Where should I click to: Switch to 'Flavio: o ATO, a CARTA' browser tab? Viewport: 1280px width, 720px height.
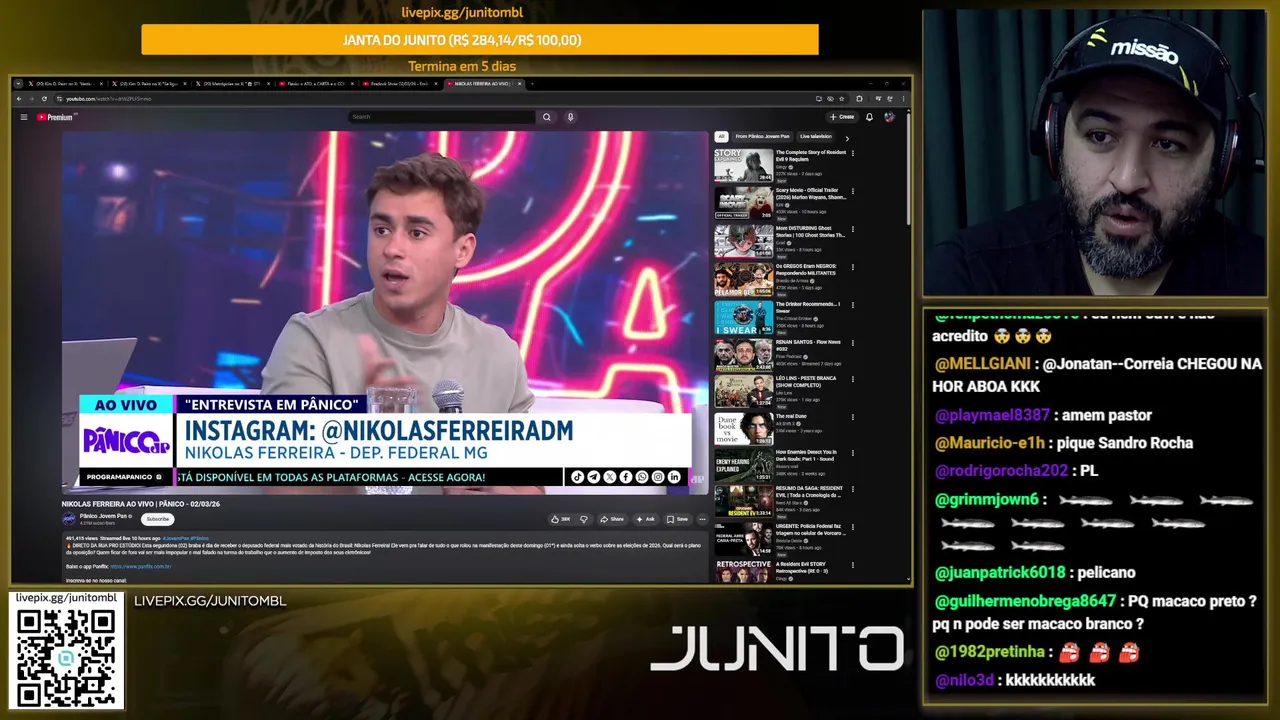click(x=316, y=84)
